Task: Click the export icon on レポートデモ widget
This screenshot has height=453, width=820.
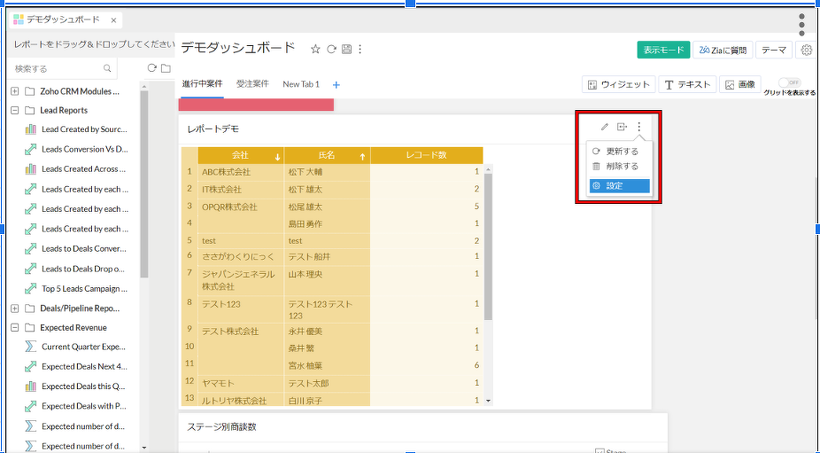Action: point(621,127)
